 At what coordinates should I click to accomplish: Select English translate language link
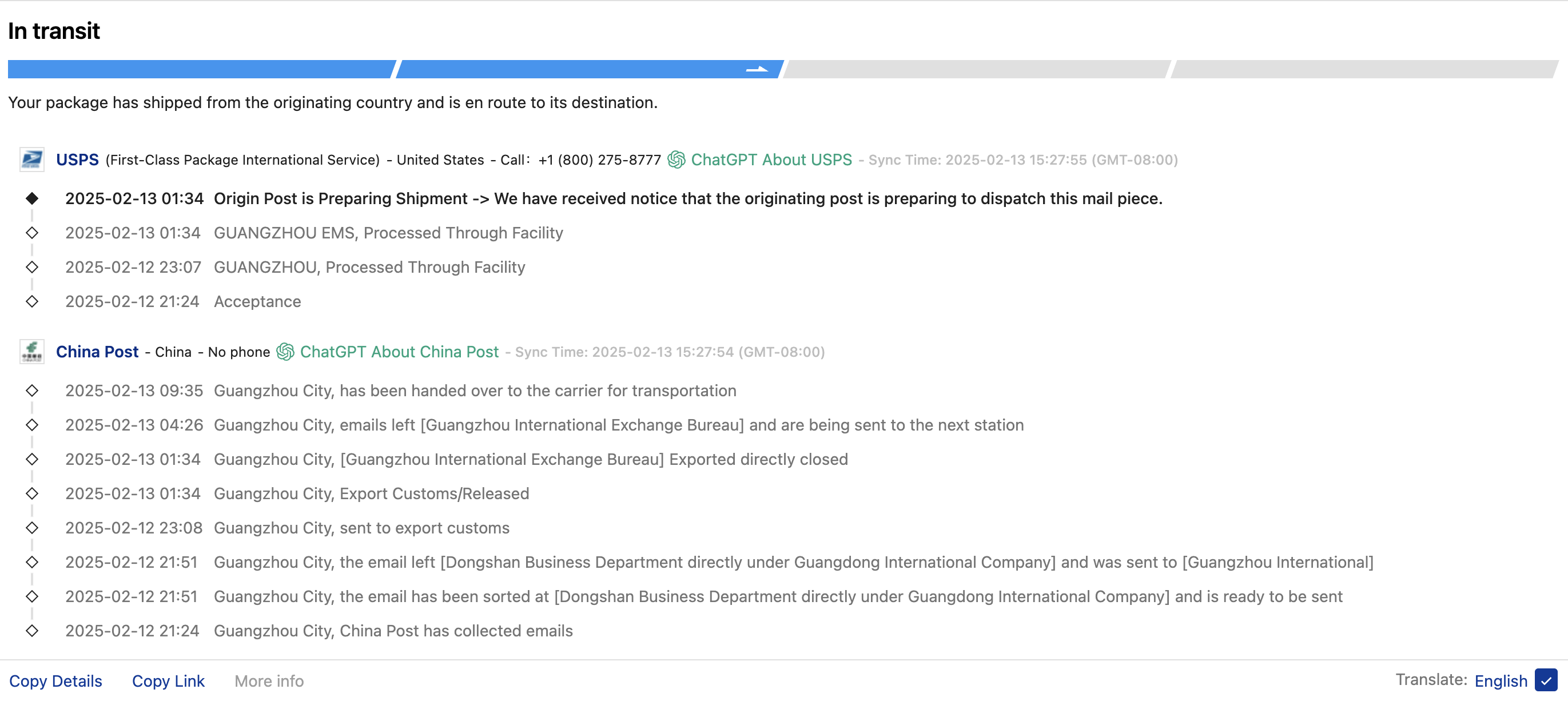pyautogui.click(x=1501, y=681)
